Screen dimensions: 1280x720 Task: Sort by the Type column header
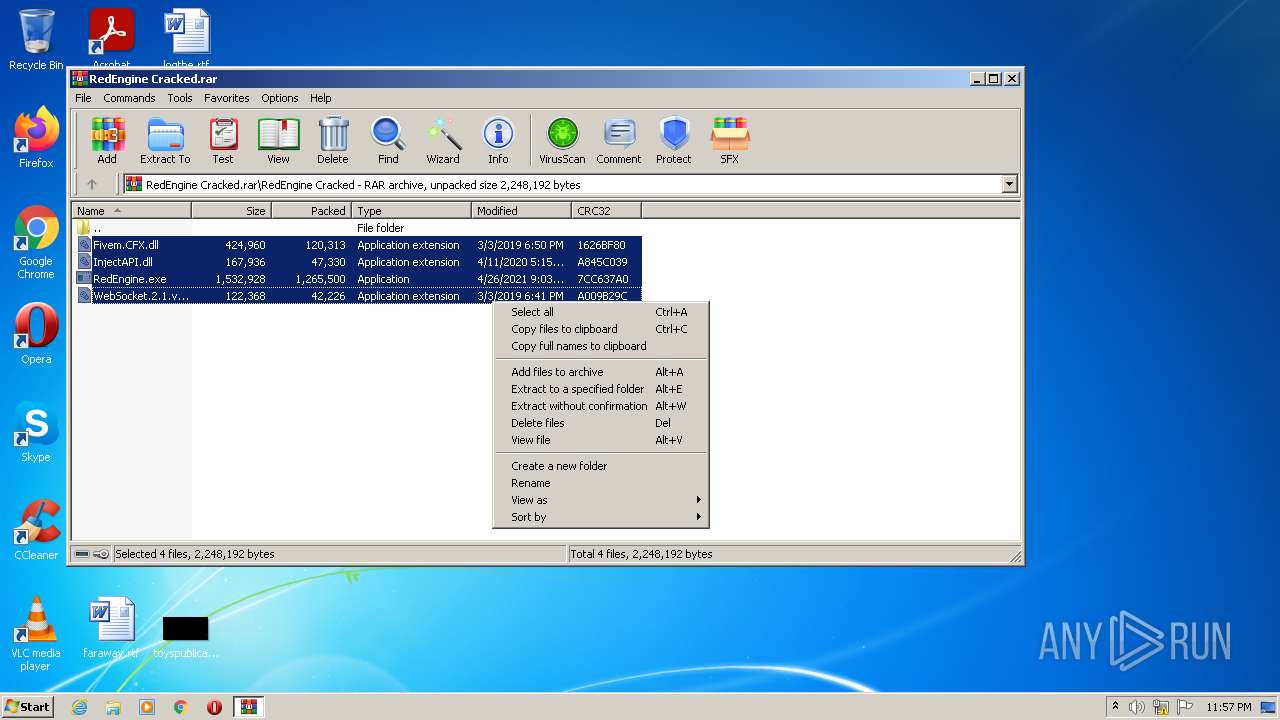point(411,211)
